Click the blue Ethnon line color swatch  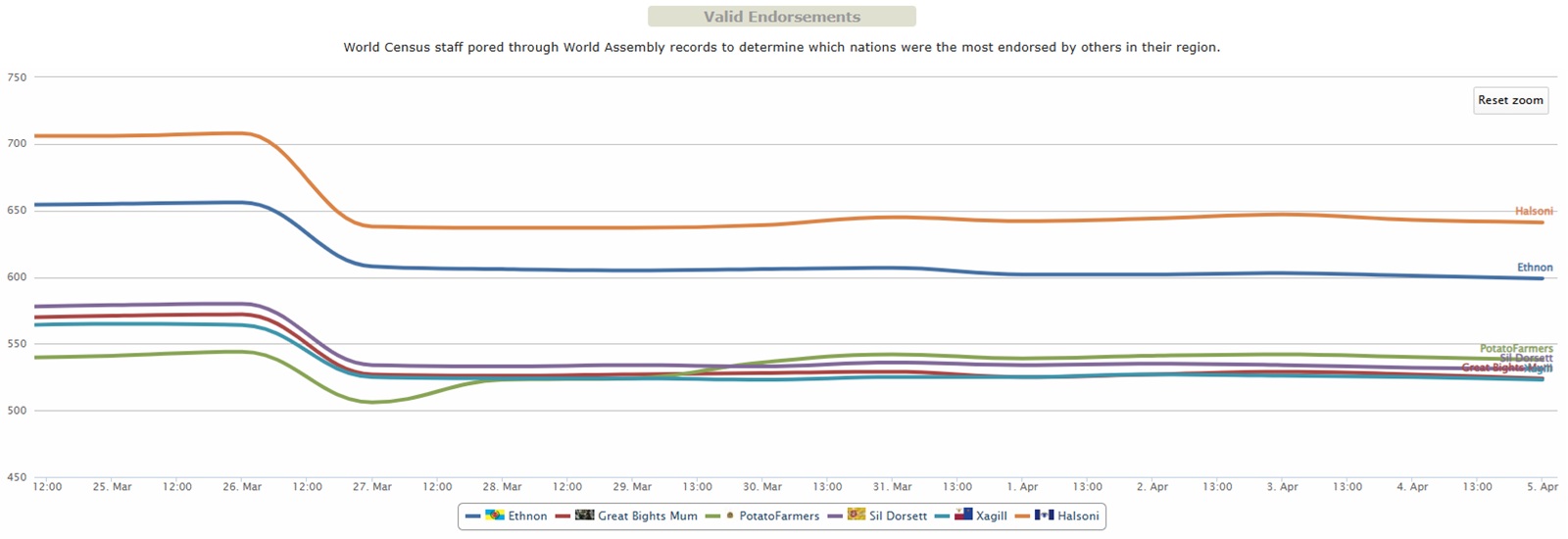coord(472,516)
